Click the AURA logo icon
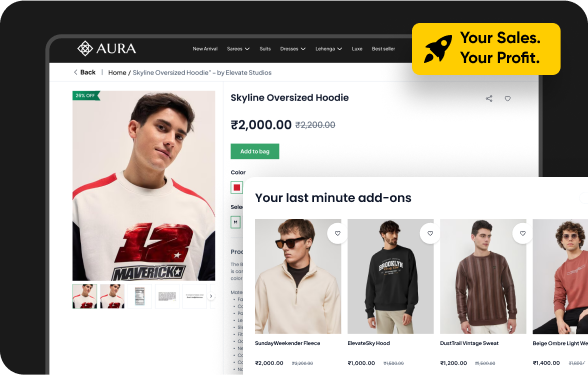This screenshot has height=375, width=588. [x=85, y=48]
